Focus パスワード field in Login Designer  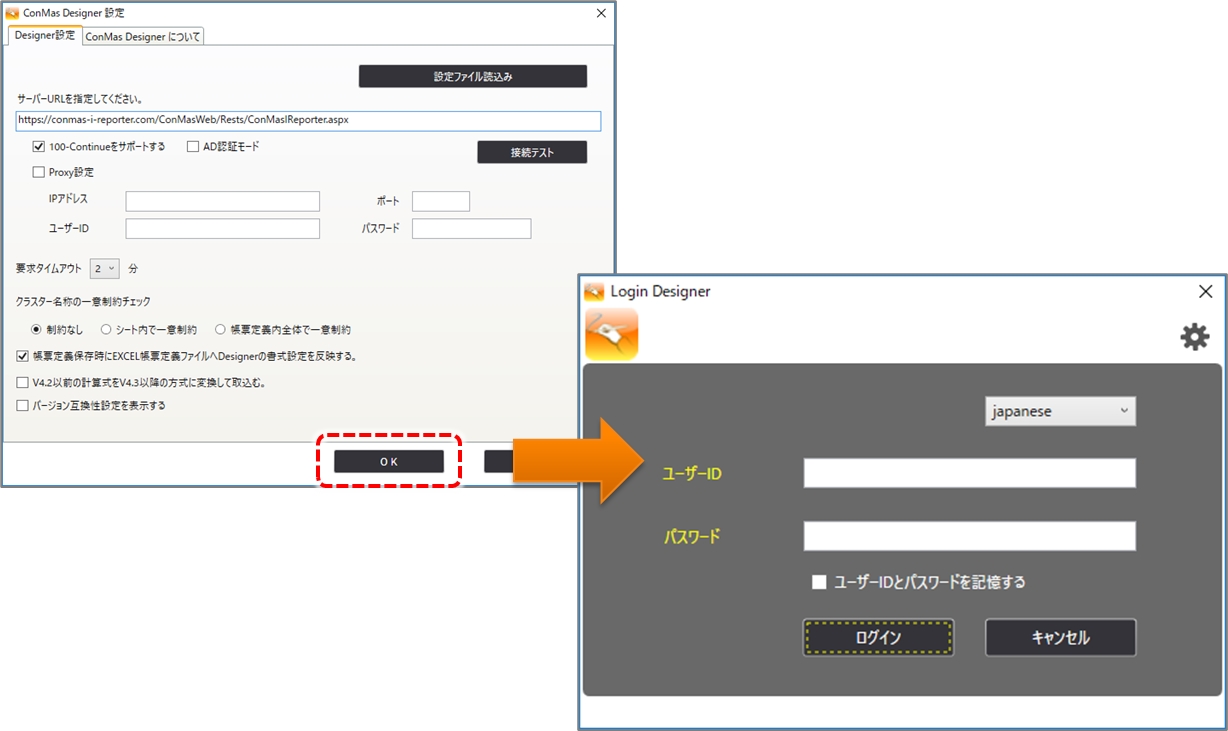969,536
